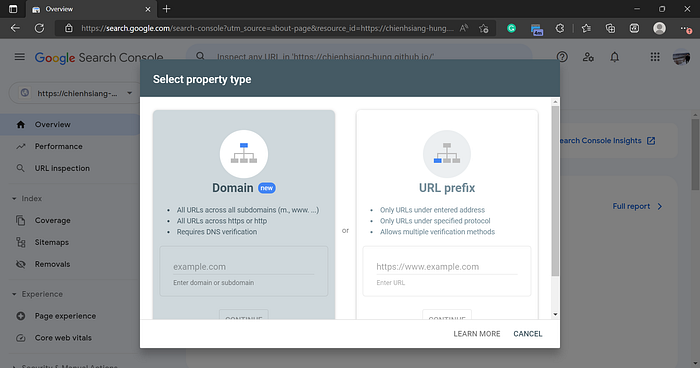Click LEARN MORE in the dialog
The width and height of the screenshot is (700, 368).
pos(477,334)
